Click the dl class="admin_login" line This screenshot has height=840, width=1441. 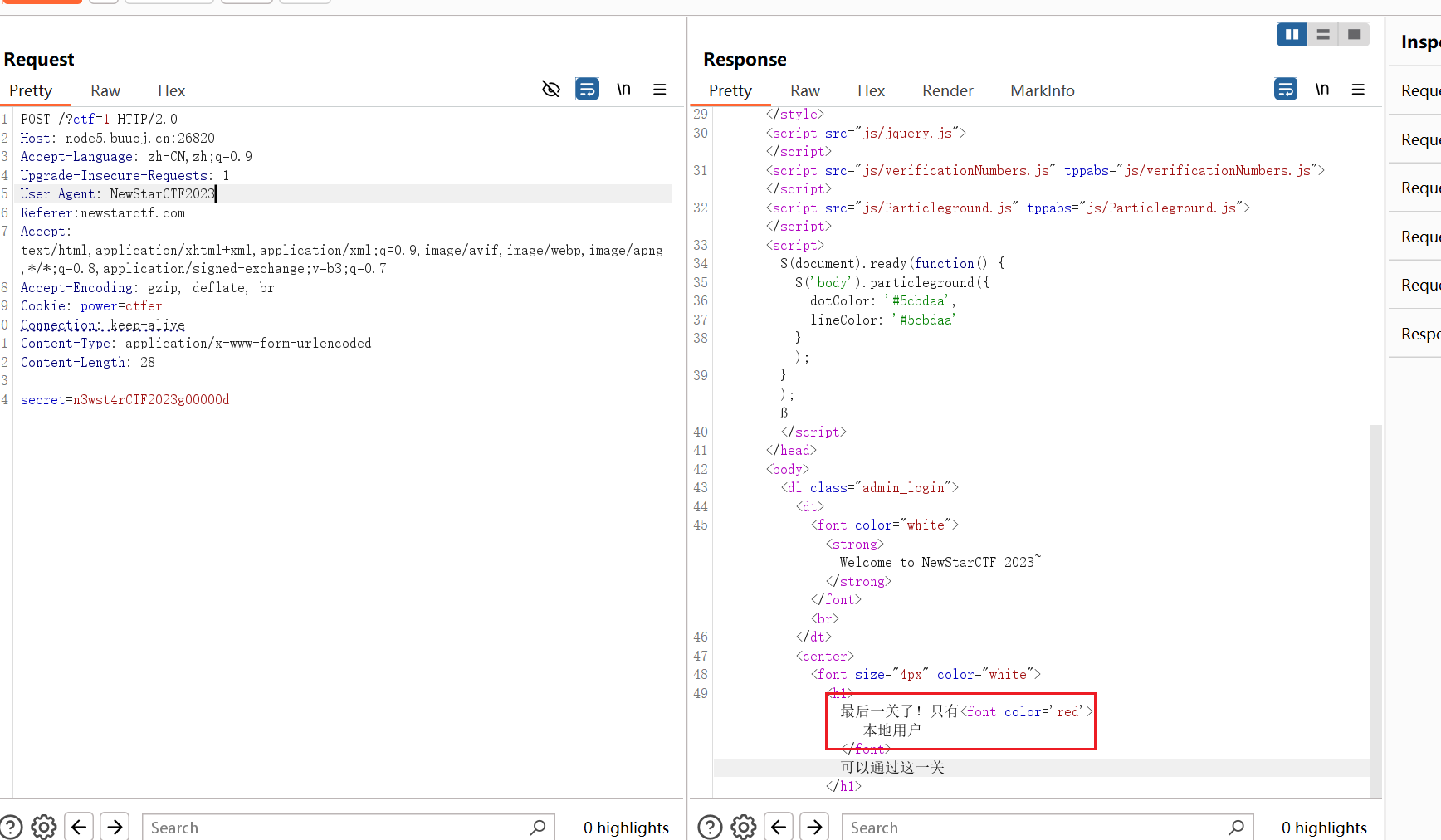pyautogui.click(x=869, y=488)
